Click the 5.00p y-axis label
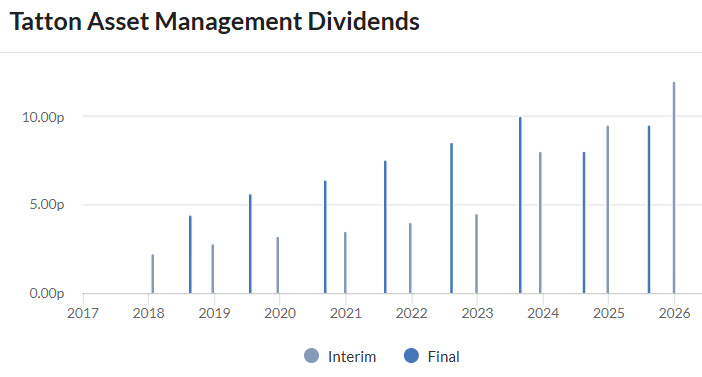The height and width of the screenshot is (377, 702). pos(47,205)
